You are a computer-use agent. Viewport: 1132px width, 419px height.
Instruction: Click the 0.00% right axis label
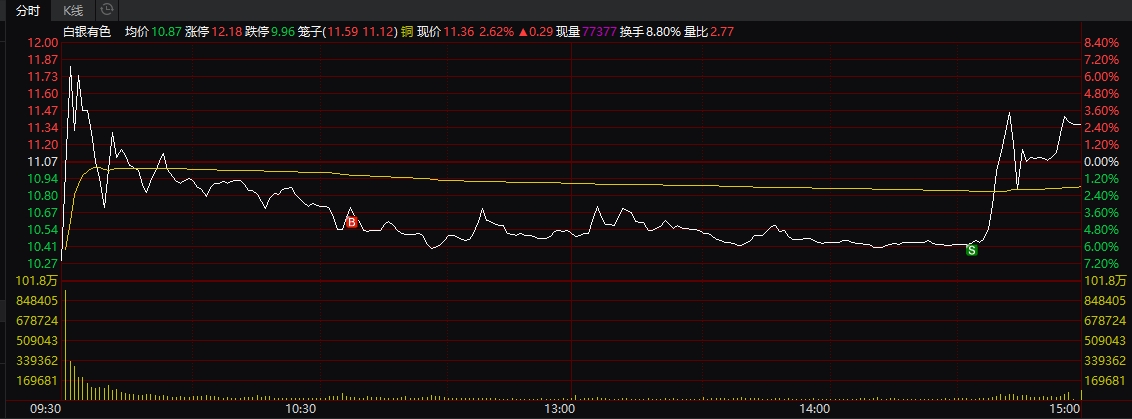coord(1101,162)
